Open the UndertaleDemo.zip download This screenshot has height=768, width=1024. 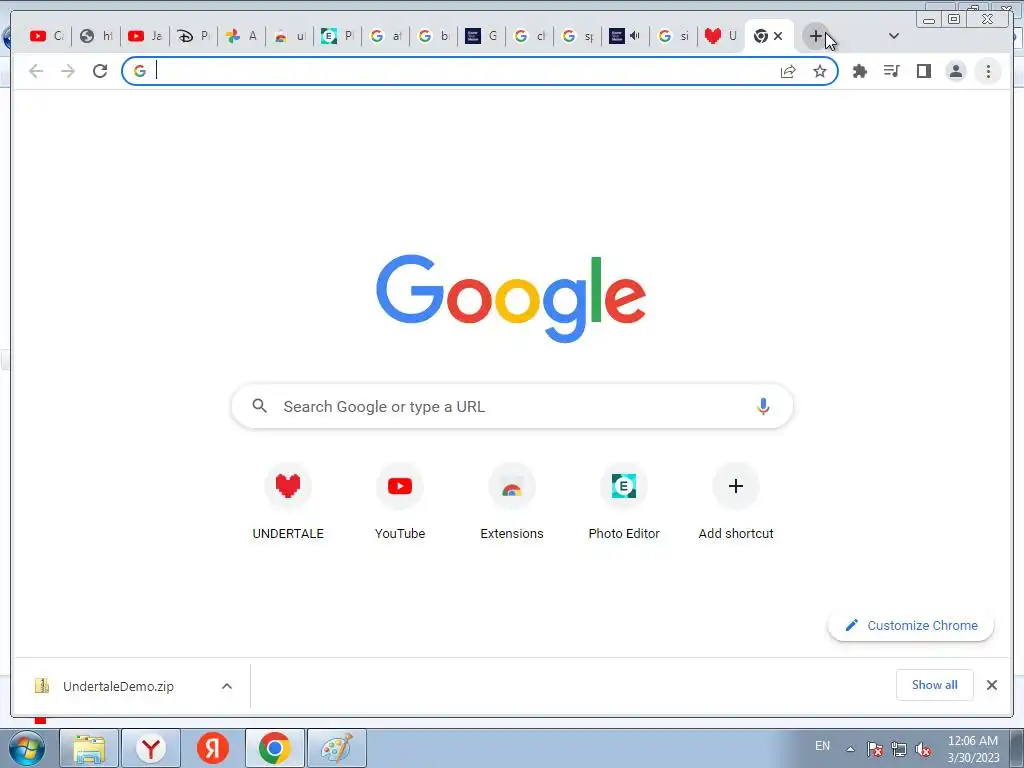[x=118, y=686]
